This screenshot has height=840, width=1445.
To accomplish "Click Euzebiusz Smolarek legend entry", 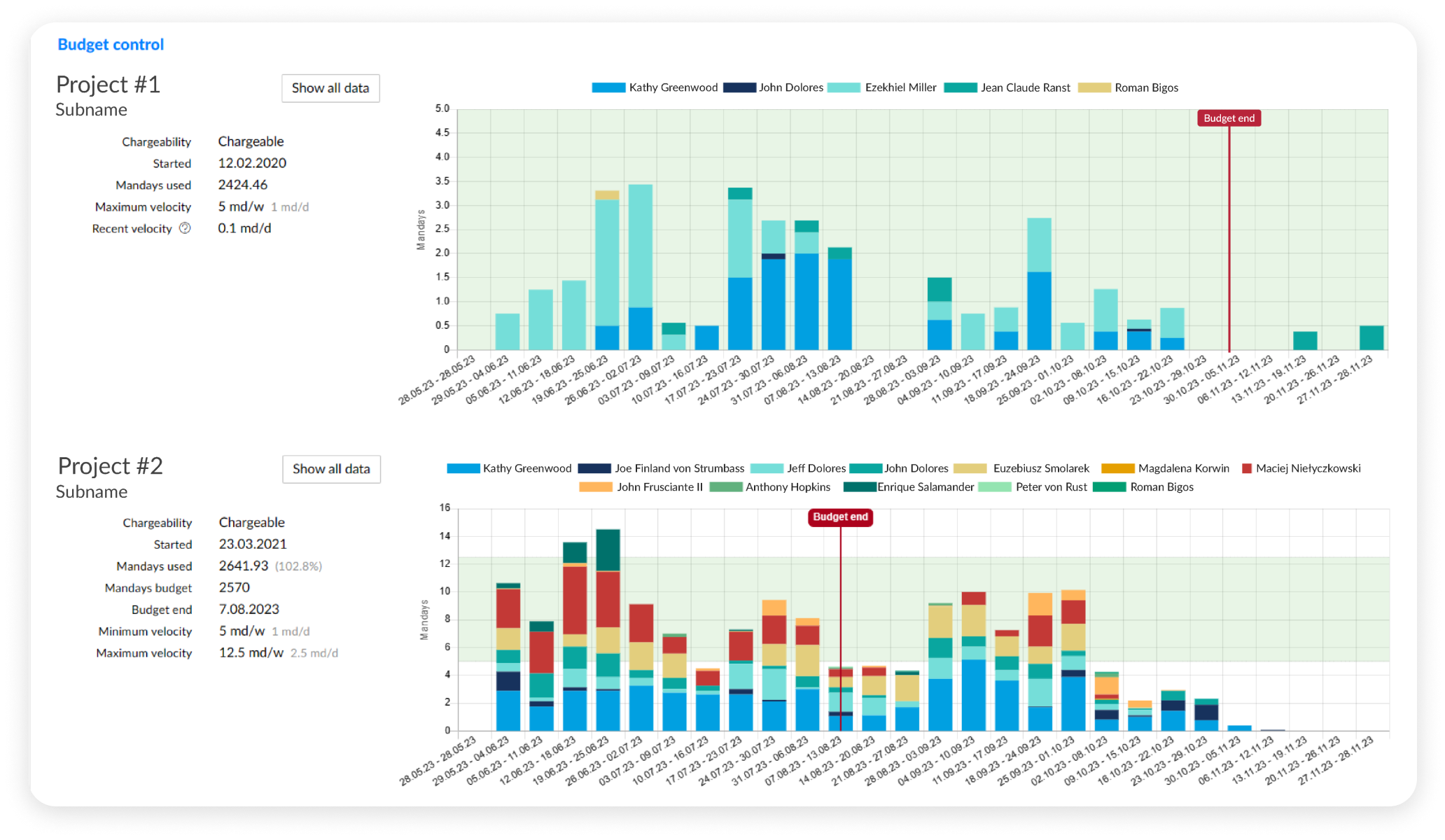I will tap(1040, 468).
